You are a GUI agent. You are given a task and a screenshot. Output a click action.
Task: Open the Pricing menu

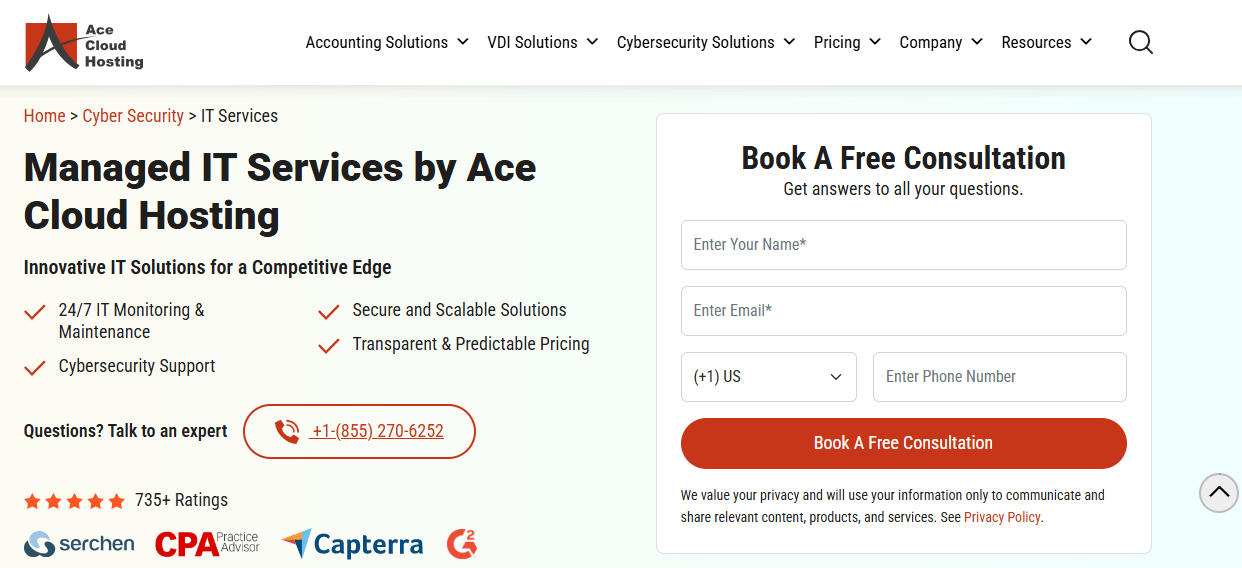[847, 42]
